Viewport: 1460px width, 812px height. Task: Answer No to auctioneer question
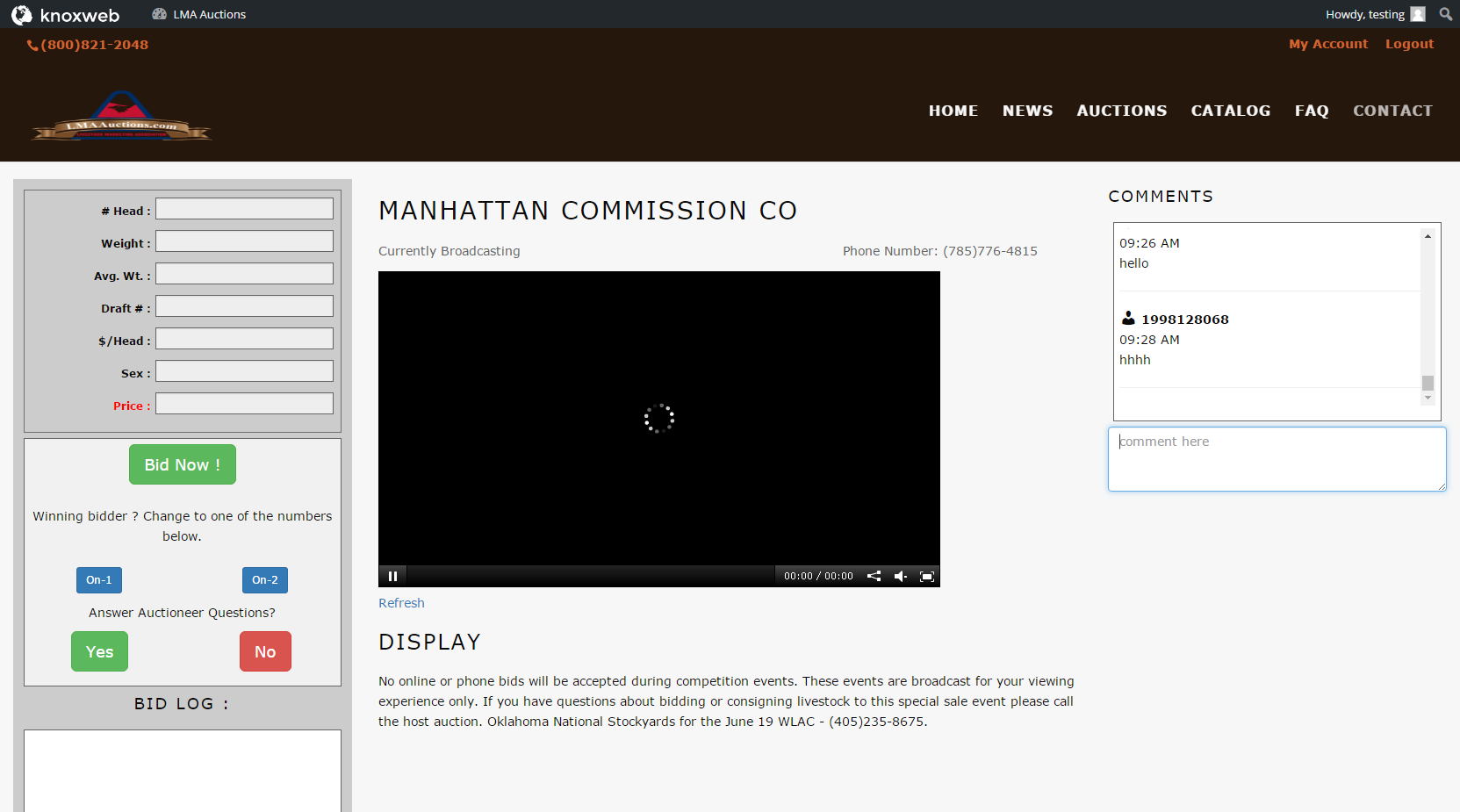pyautogui.click(x=265, y=651)
